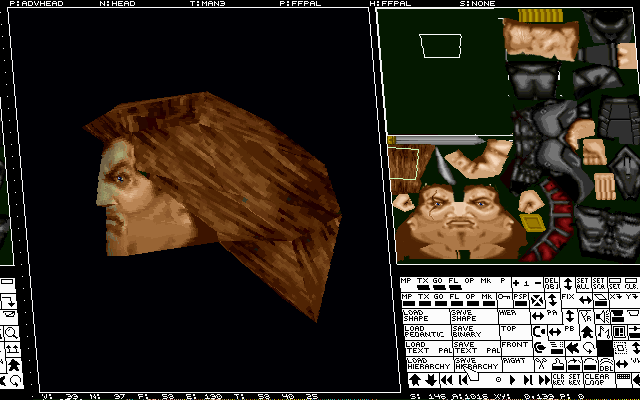Click the speaker sound icon
The image size is (640, 400).
(603, 316)
